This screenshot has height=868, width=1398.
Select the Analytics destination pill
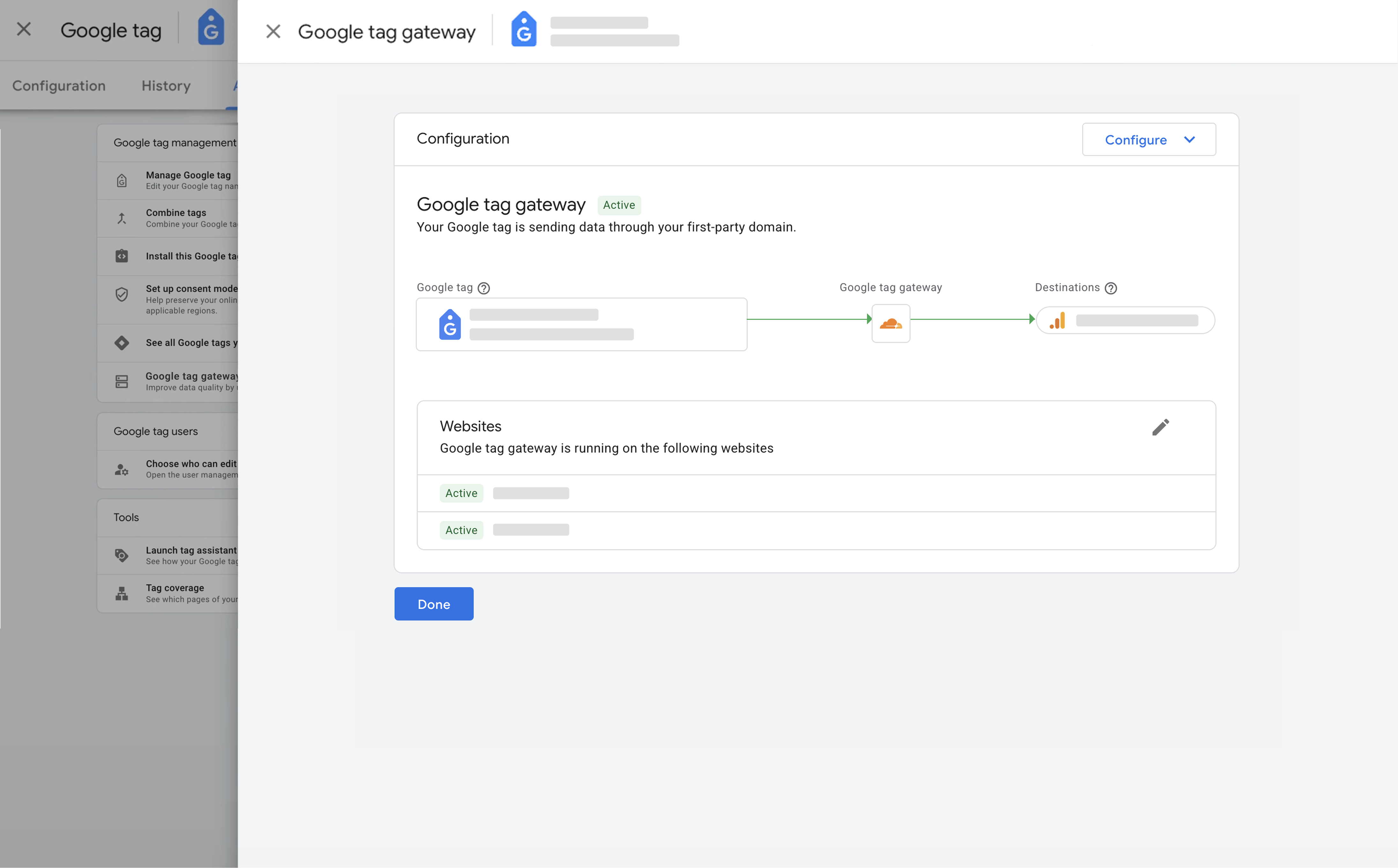point(1125,320)
